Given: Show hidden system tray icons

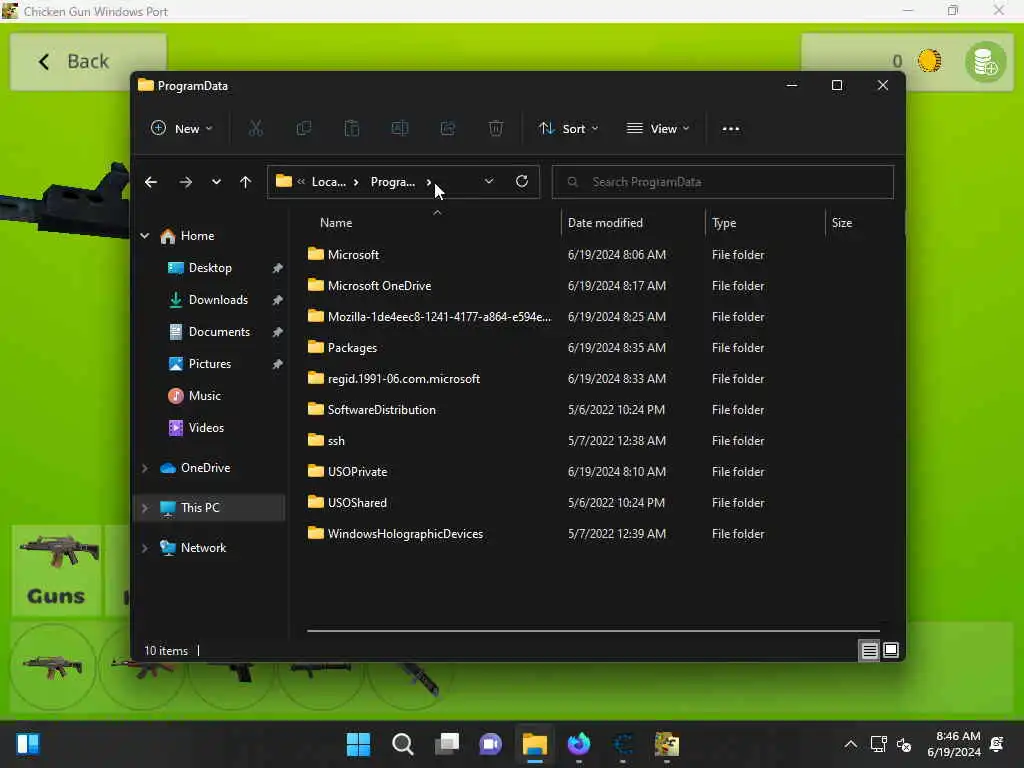Looking at the screenshot, I should click(850, 744).
